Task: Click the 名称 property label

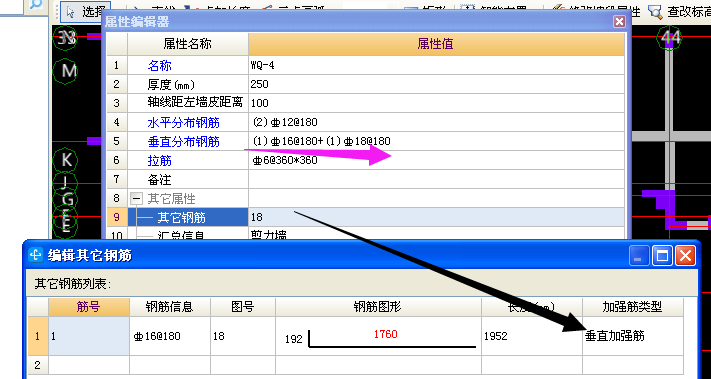Action: [160, 65]
